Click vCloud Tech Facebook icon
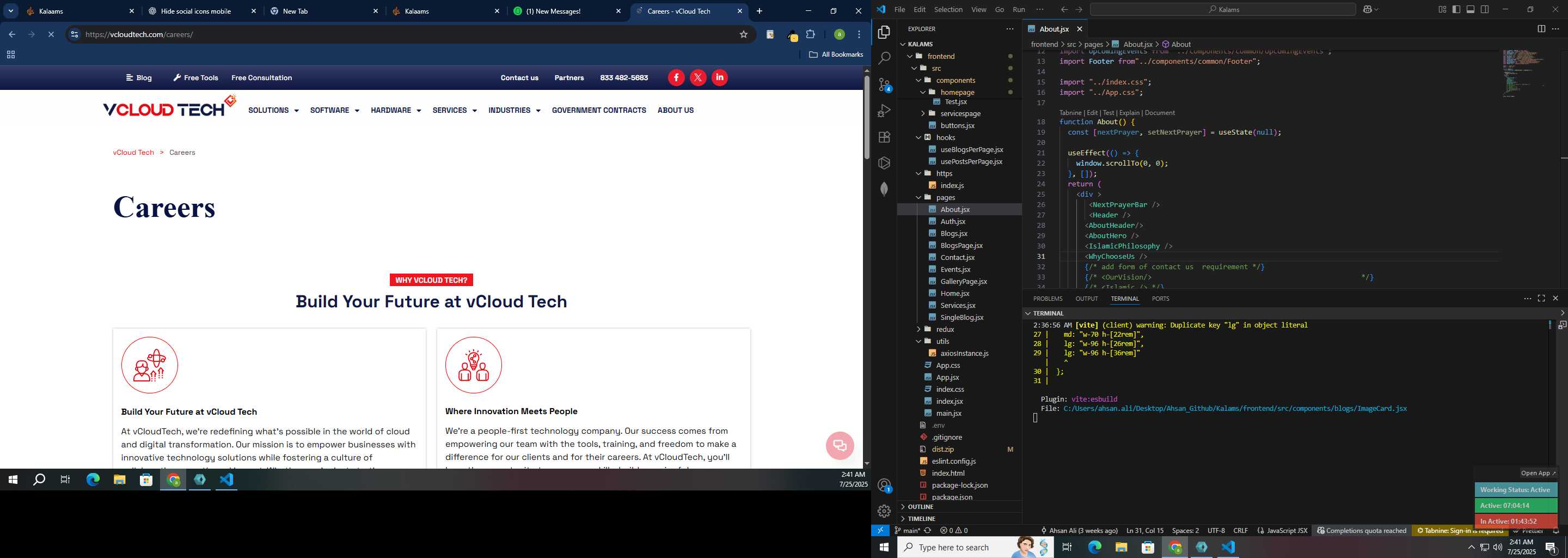1568x558 pixels. point(676,77)
